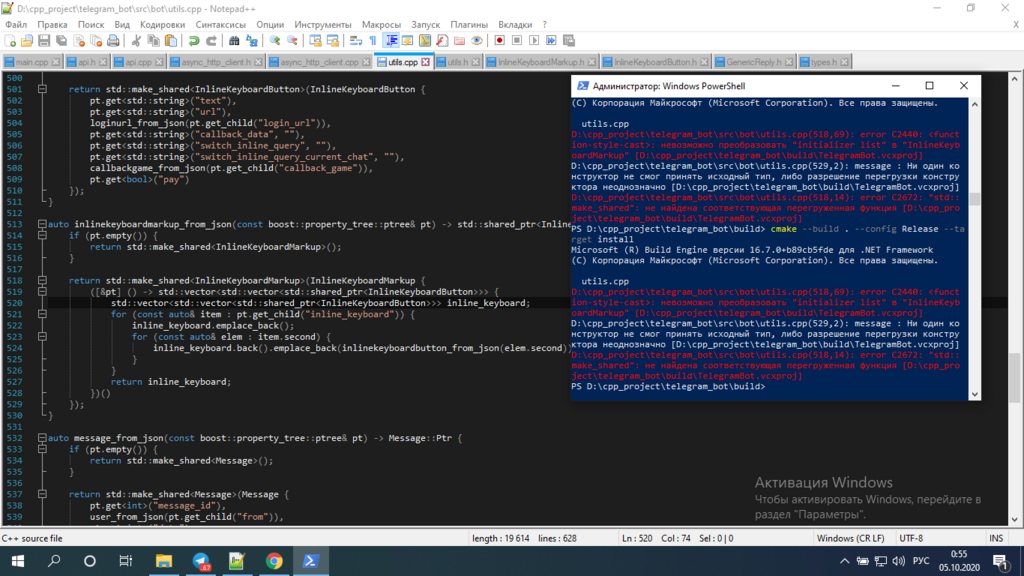1024x576 pixels.
Task: Toggle Word wrap toolbar icon
Action: pyautogui.click(x=356, y=40)
